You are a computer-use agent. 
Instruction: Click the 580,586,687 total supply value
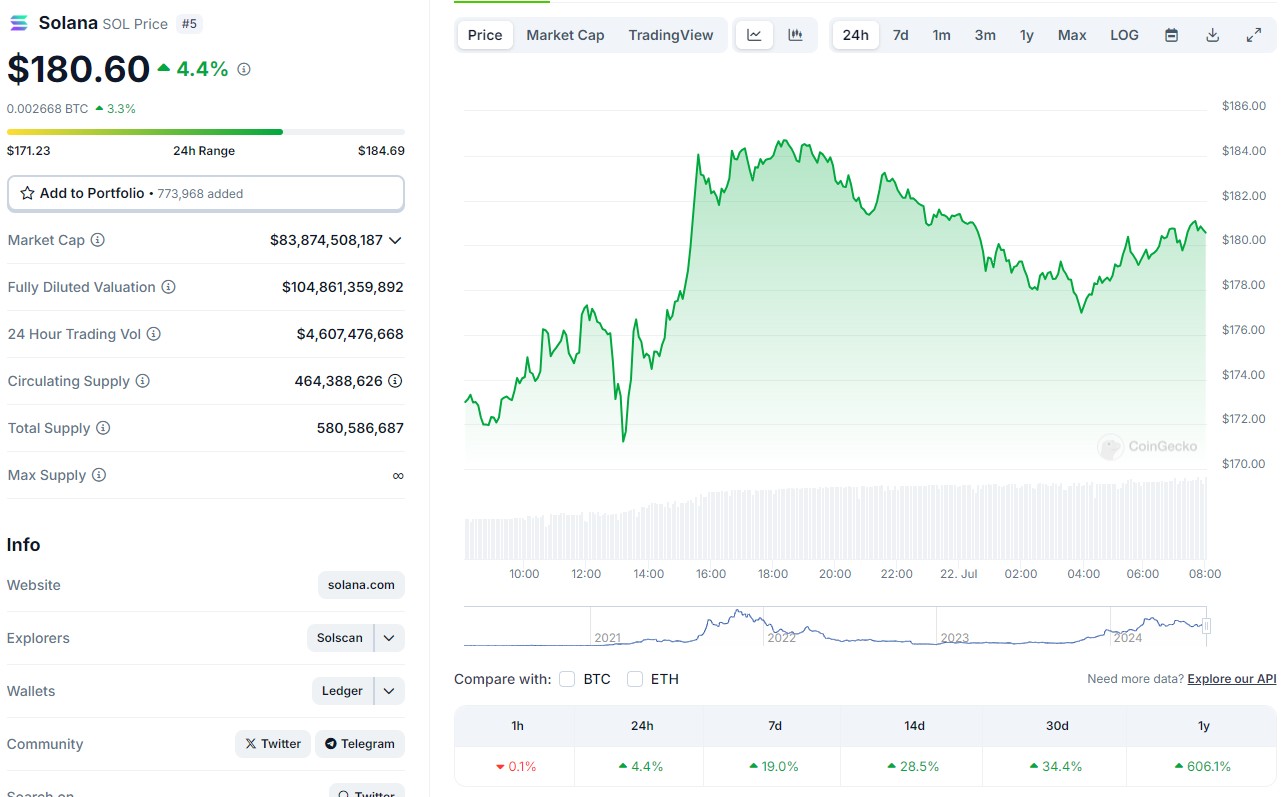[360, 428]
